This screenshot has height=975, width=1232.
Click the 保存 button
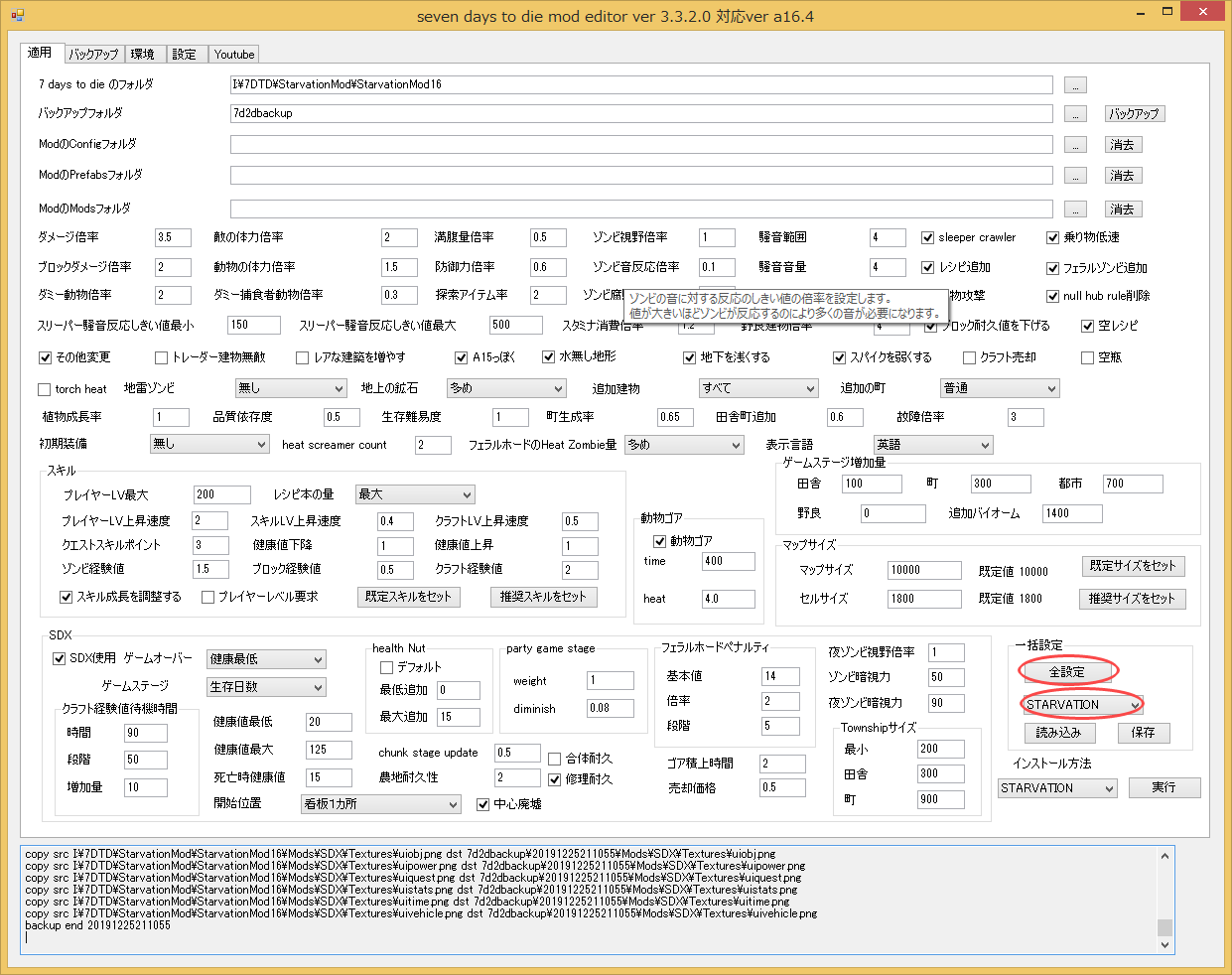[x=1144, y=733]
